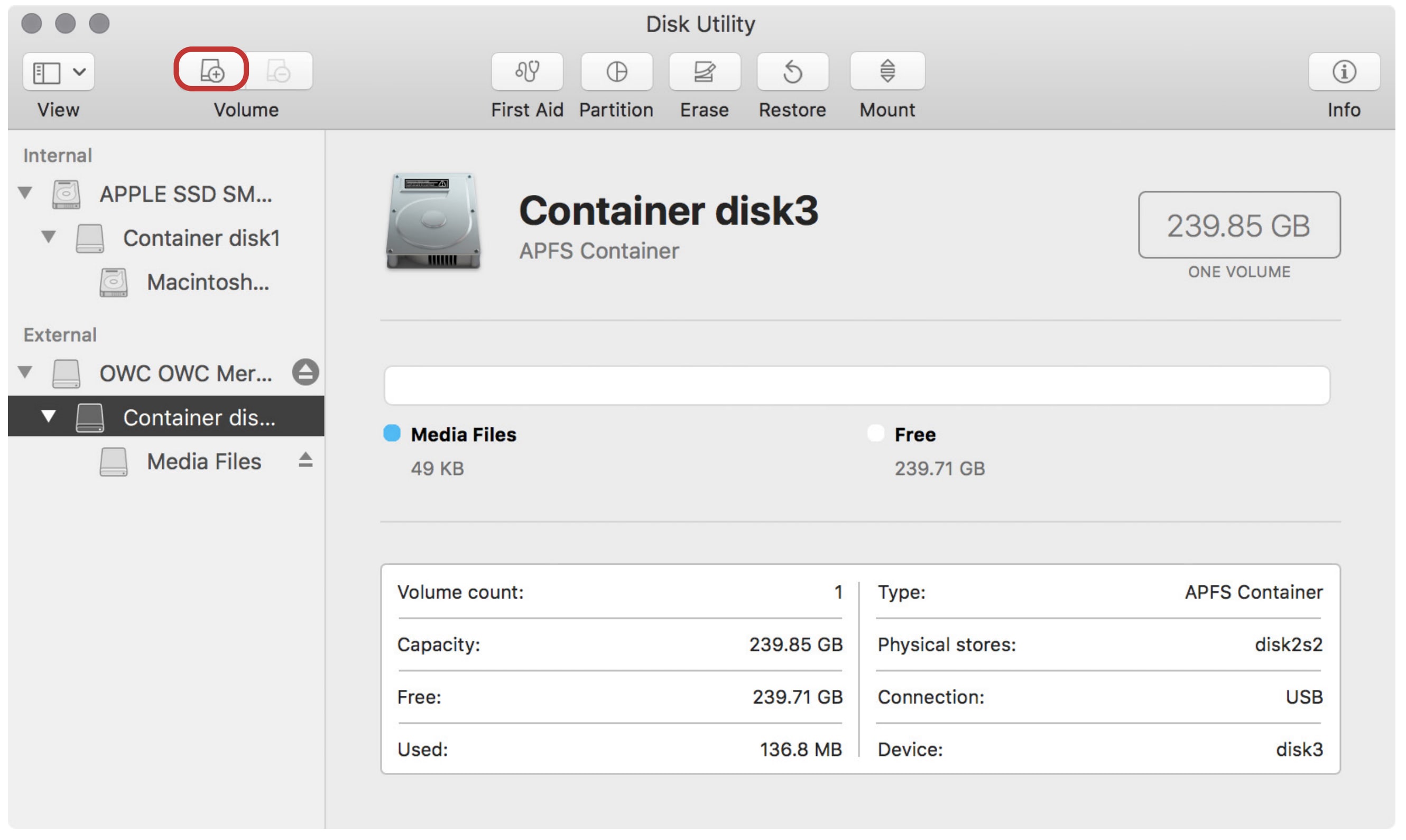Click the Remove Volume minus icon
The image size is (1406, 840).
(x=279, y=71)
